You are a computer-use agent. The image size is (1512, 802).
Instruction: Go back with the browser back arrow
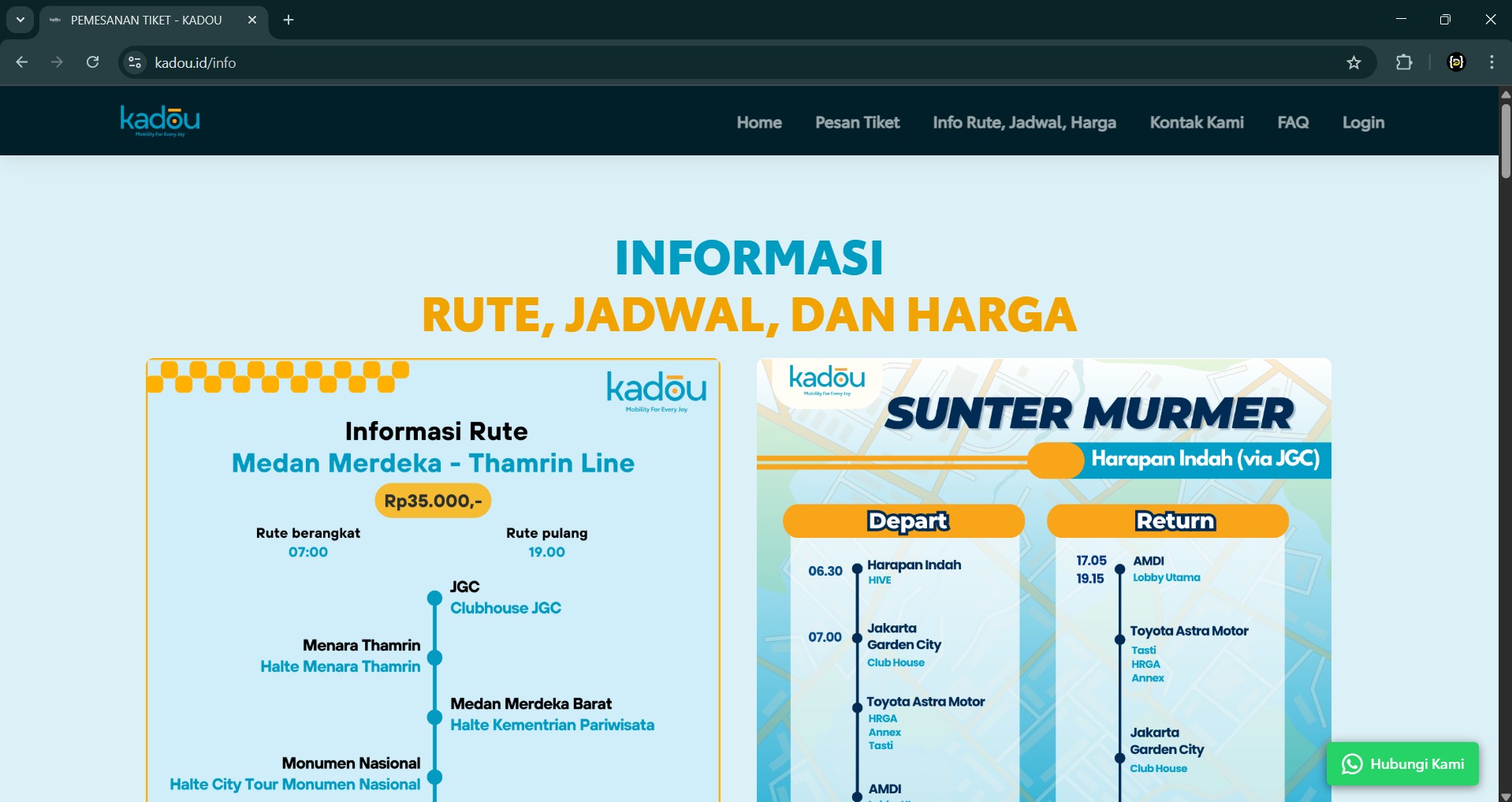(22, 62)
